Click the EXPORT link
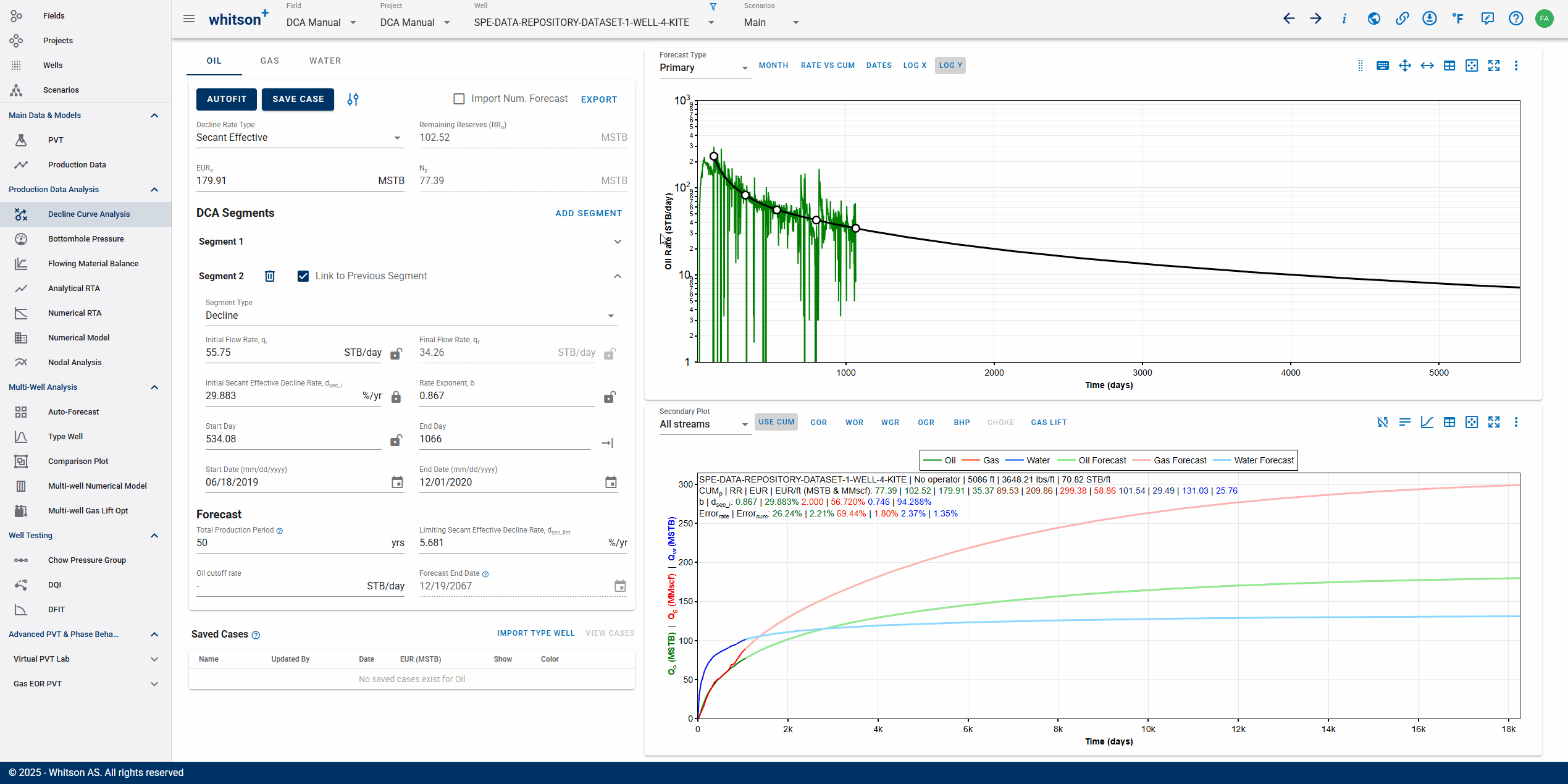Viewport: 1568px width, 784px height. click(x=599, y=99)
